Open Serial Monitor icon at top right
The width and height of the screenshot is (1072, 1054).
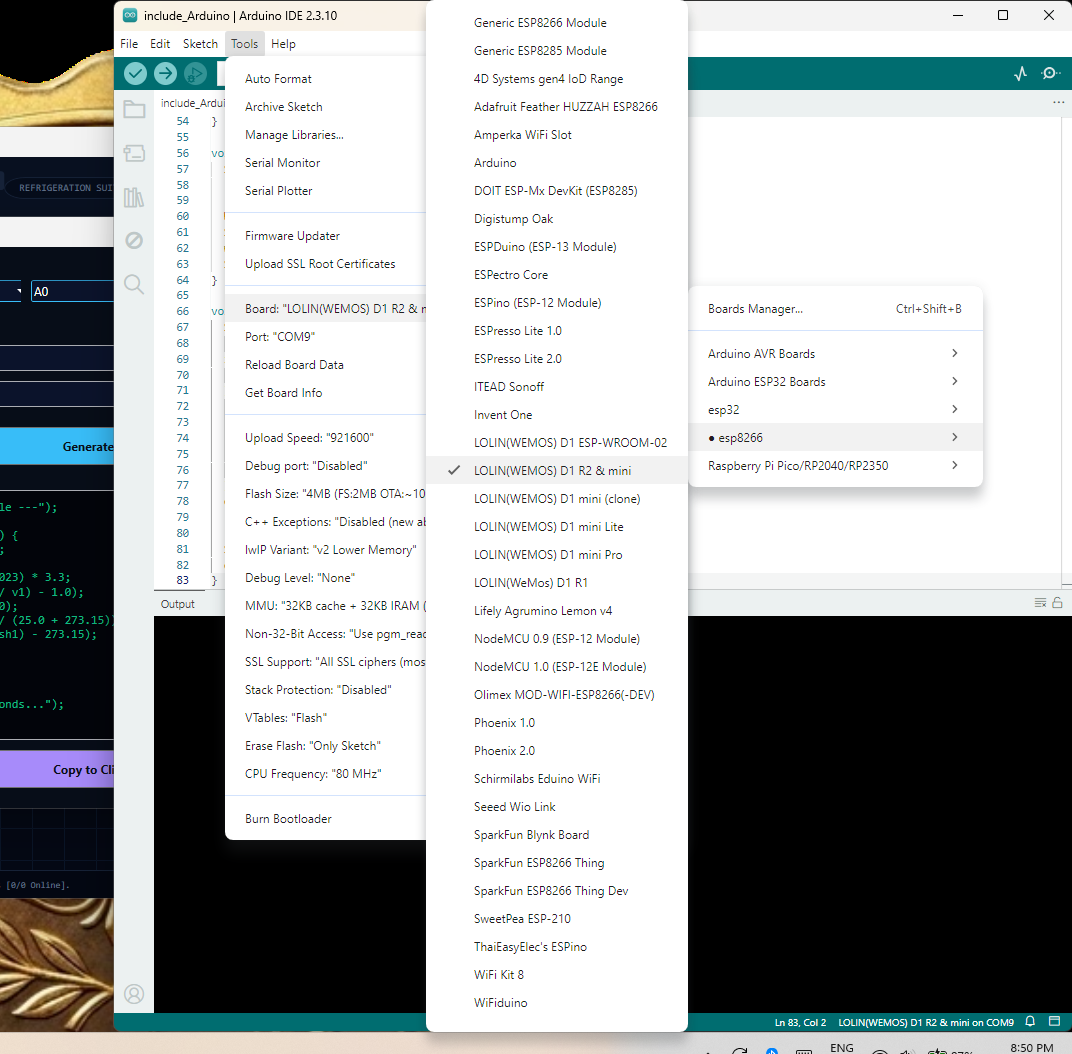pos(1050,73)
